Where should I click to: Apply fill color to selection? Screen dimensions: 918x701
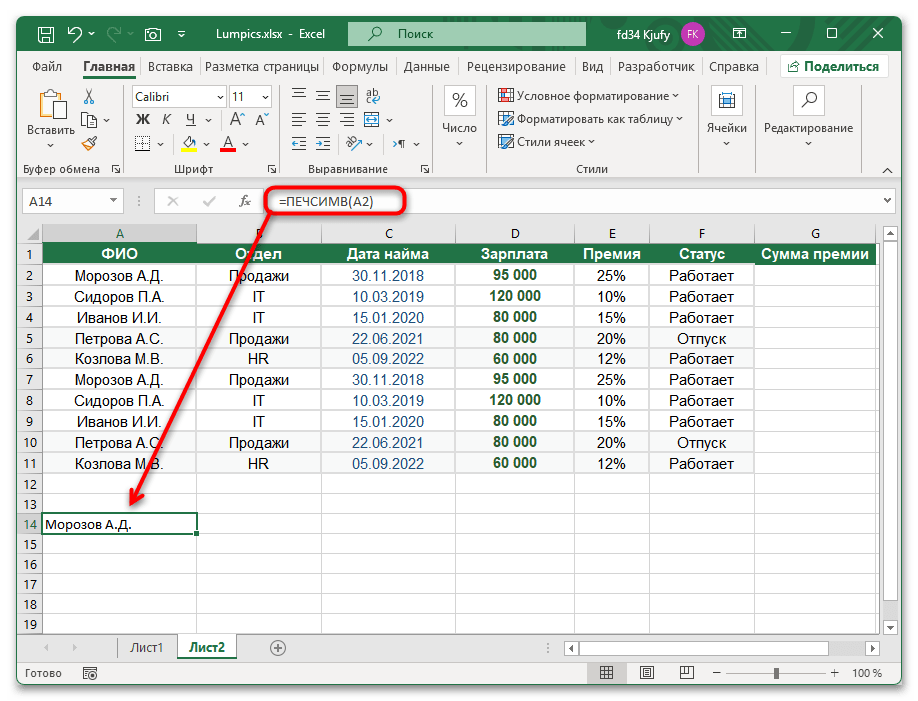[x=189, y=144]
